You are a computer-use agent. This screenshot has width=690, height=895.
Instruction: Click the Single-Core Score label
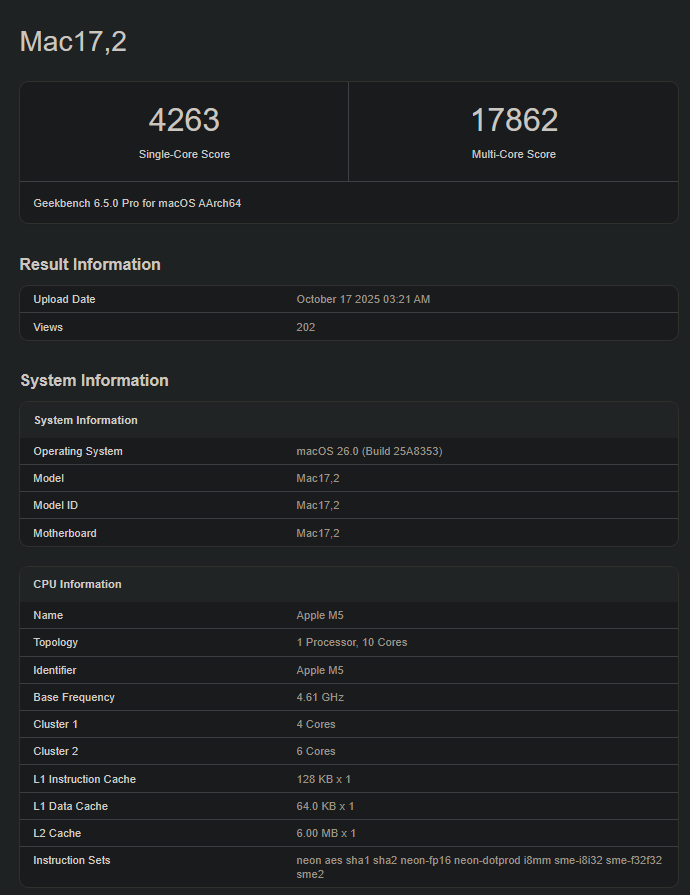point(184,155)
